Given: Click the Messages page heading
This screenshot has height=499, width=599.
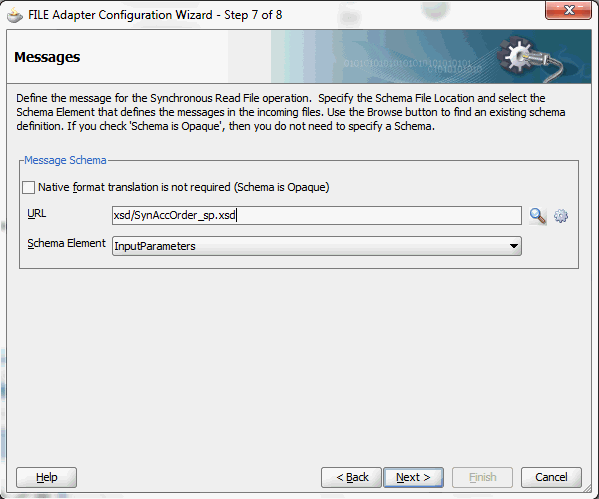Looking at the screenshot, I should coord(47,57).
